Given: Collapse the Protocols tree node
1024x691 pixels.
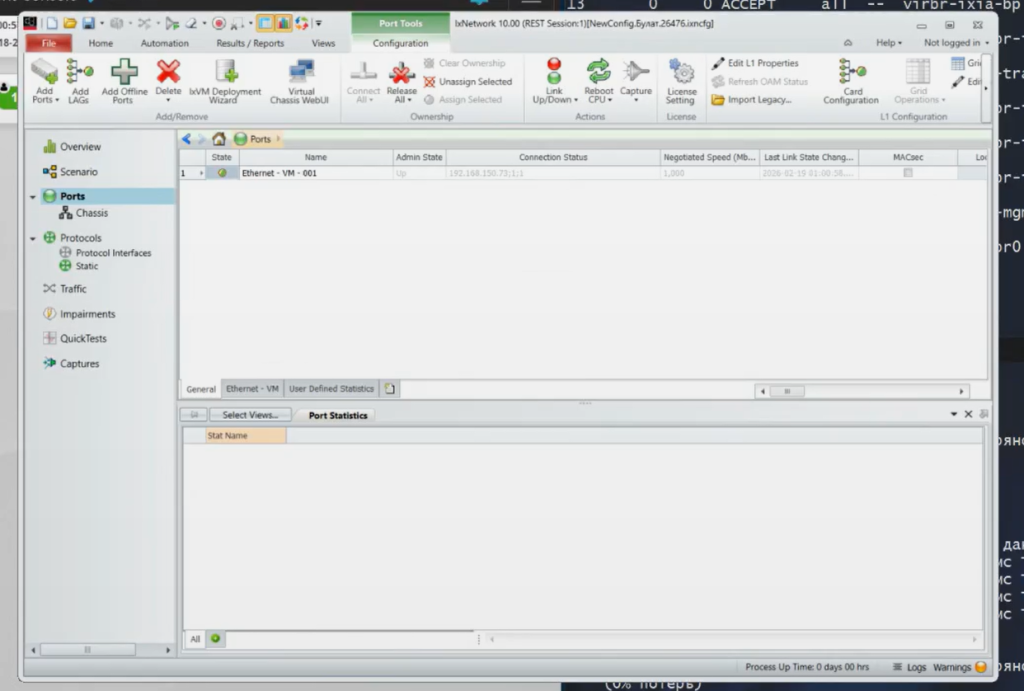Looking at the screenshot, I should (33, 238).
